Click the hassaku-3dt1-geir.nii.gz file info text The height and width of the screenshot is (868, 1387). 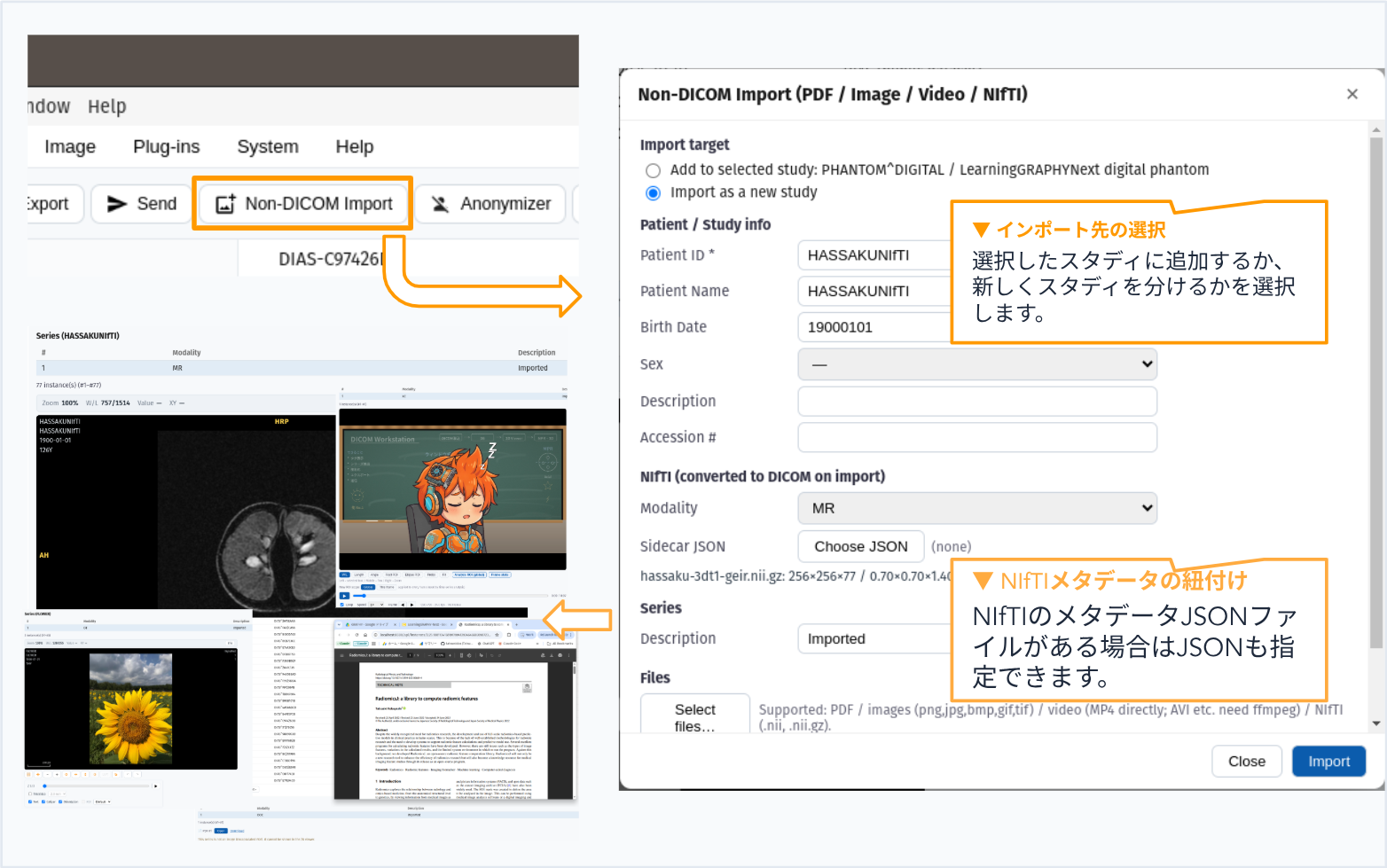pyautogui.click(x=795, y=576)
